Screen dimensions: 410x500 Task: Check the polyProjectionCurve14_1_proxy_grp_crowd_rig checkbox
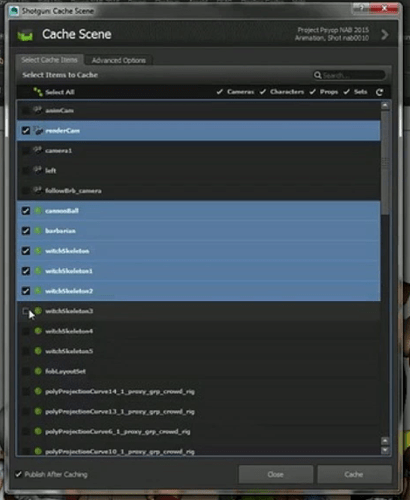tap(26, 391)
